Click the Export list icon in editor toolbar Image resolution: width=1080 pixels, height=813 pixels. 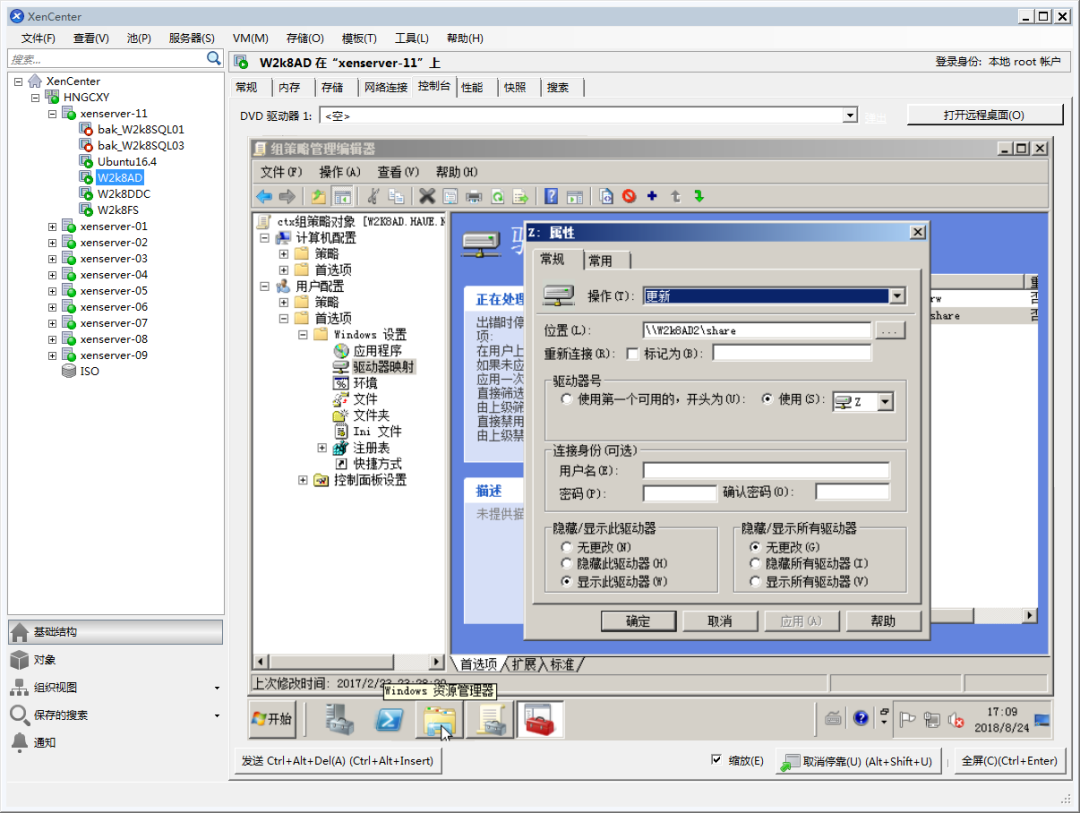(x=521, y=196)
